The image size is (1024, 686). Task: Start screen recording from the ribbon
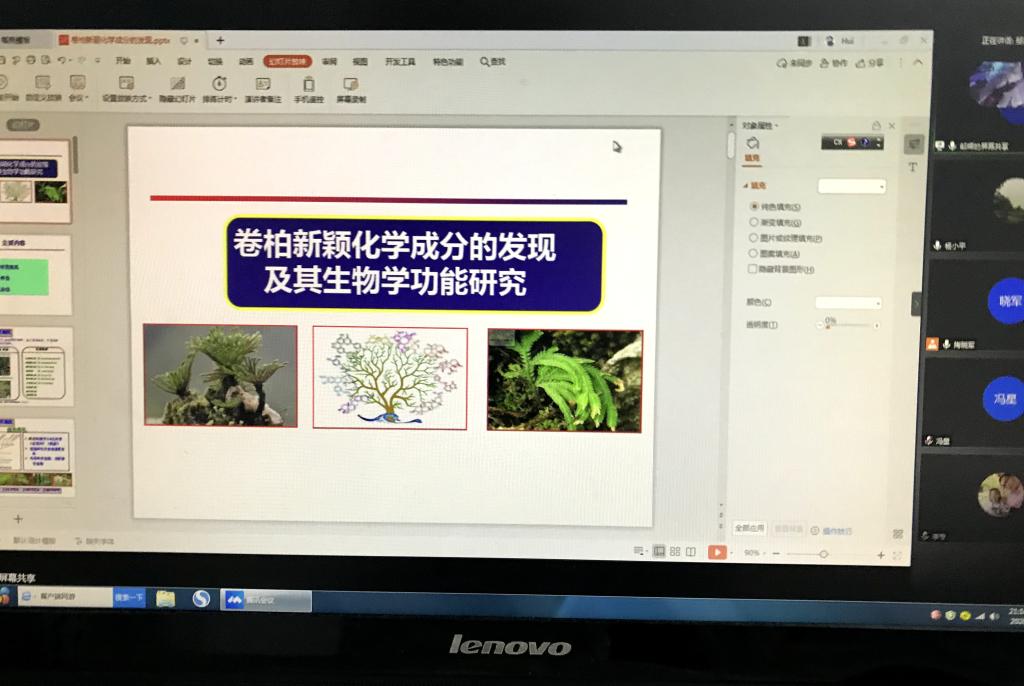(351, 85)
